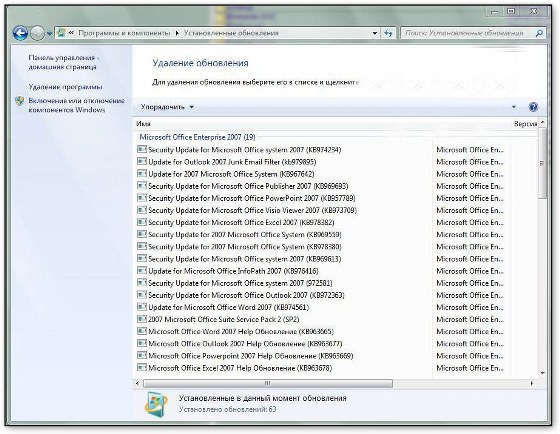Click Программы и компоненты breadcrumb
The height and width of the screenshot is (434, 560).
coord(124,33)
